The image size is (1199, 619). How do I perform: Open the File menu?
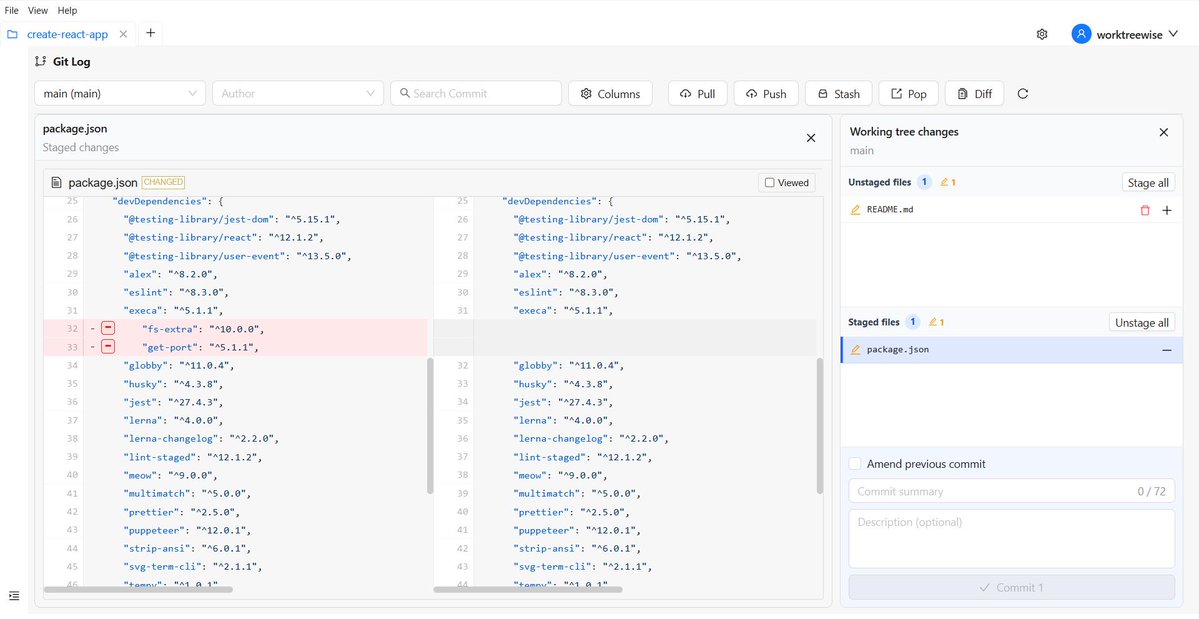[12, 11]
